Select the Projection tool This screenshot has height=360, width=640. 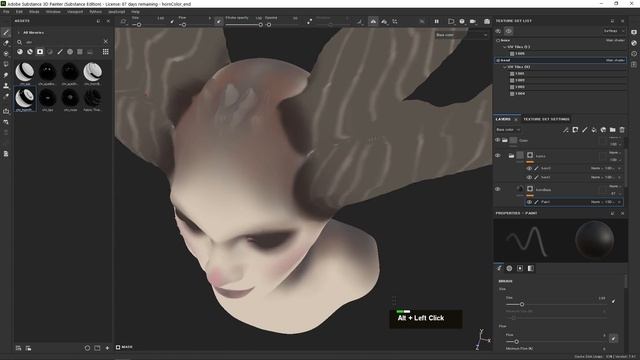(x=6, y=53)
